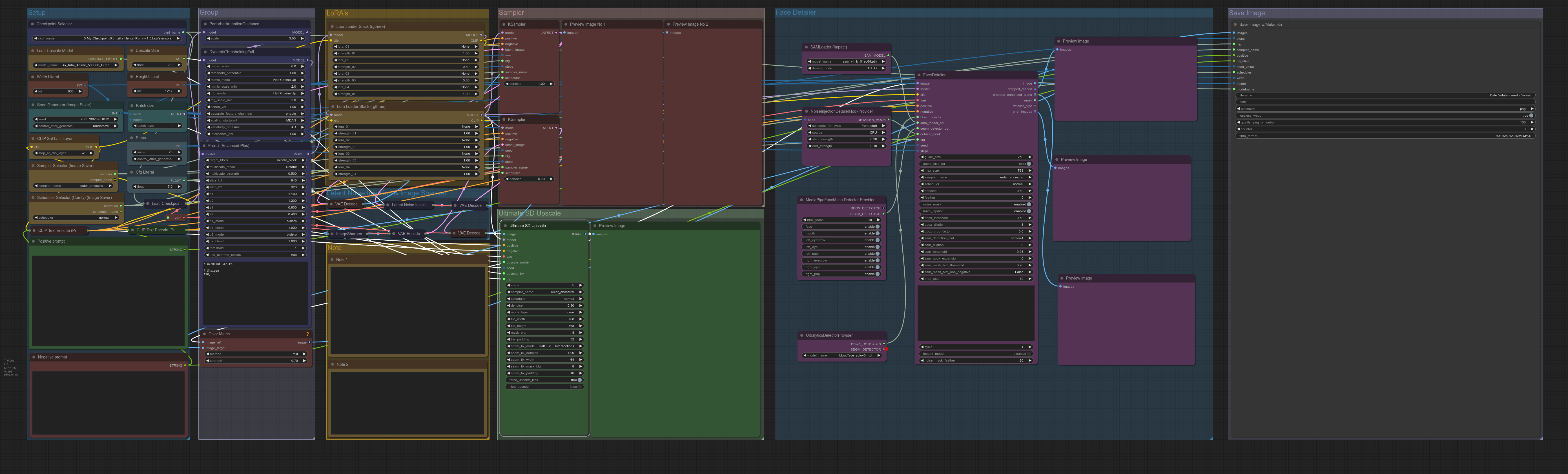
Task: Decrease Height Literal int with left arrow
Action: coord(134,91)
